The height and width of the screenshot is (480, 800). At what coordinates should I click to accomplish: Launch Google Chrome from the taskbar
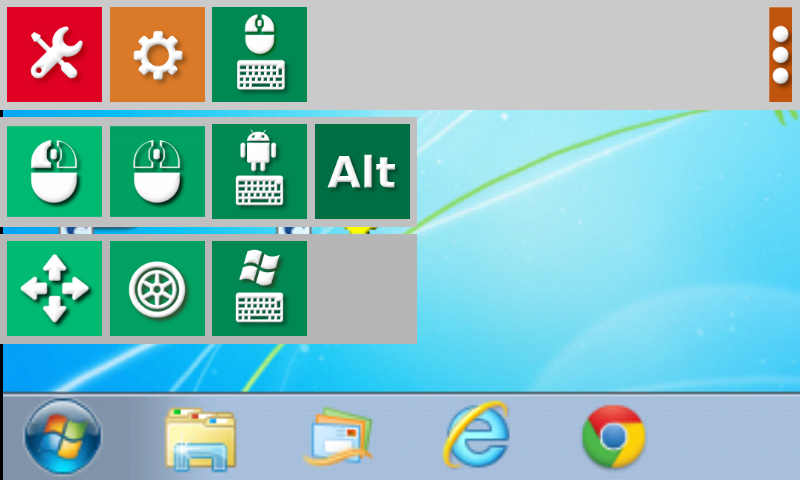click(614, 437)
